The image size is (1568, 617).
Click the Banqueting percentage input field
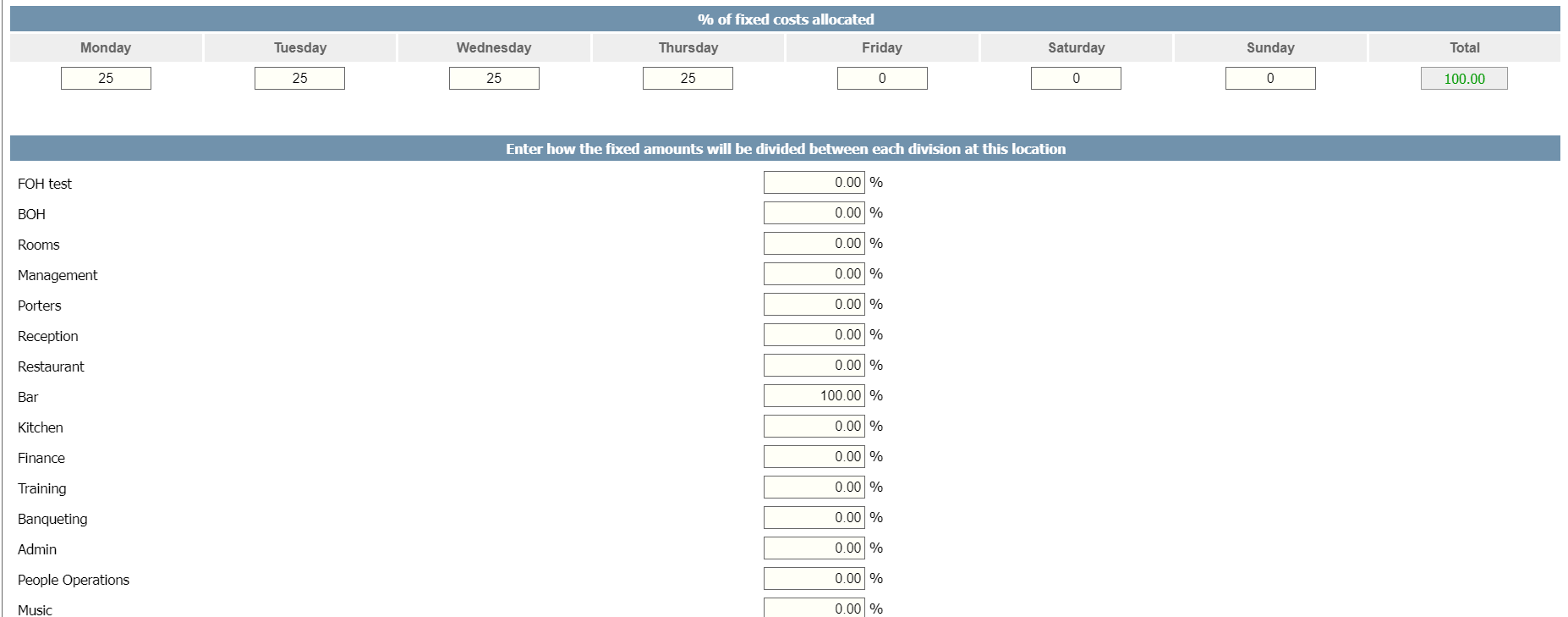click(814, 518)
